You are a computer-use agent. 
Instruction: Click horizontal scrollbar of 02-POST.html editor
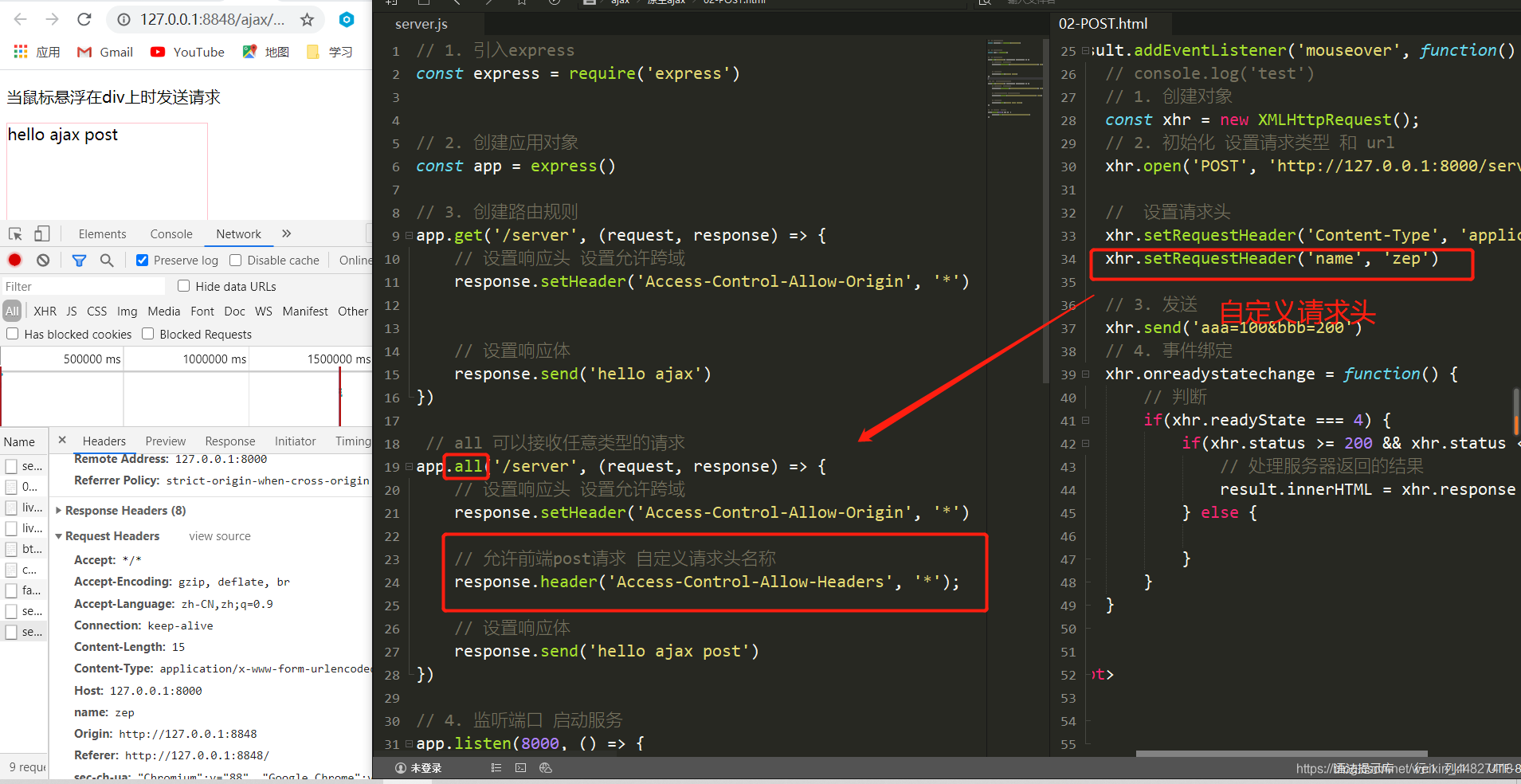tap(1281, 753)
